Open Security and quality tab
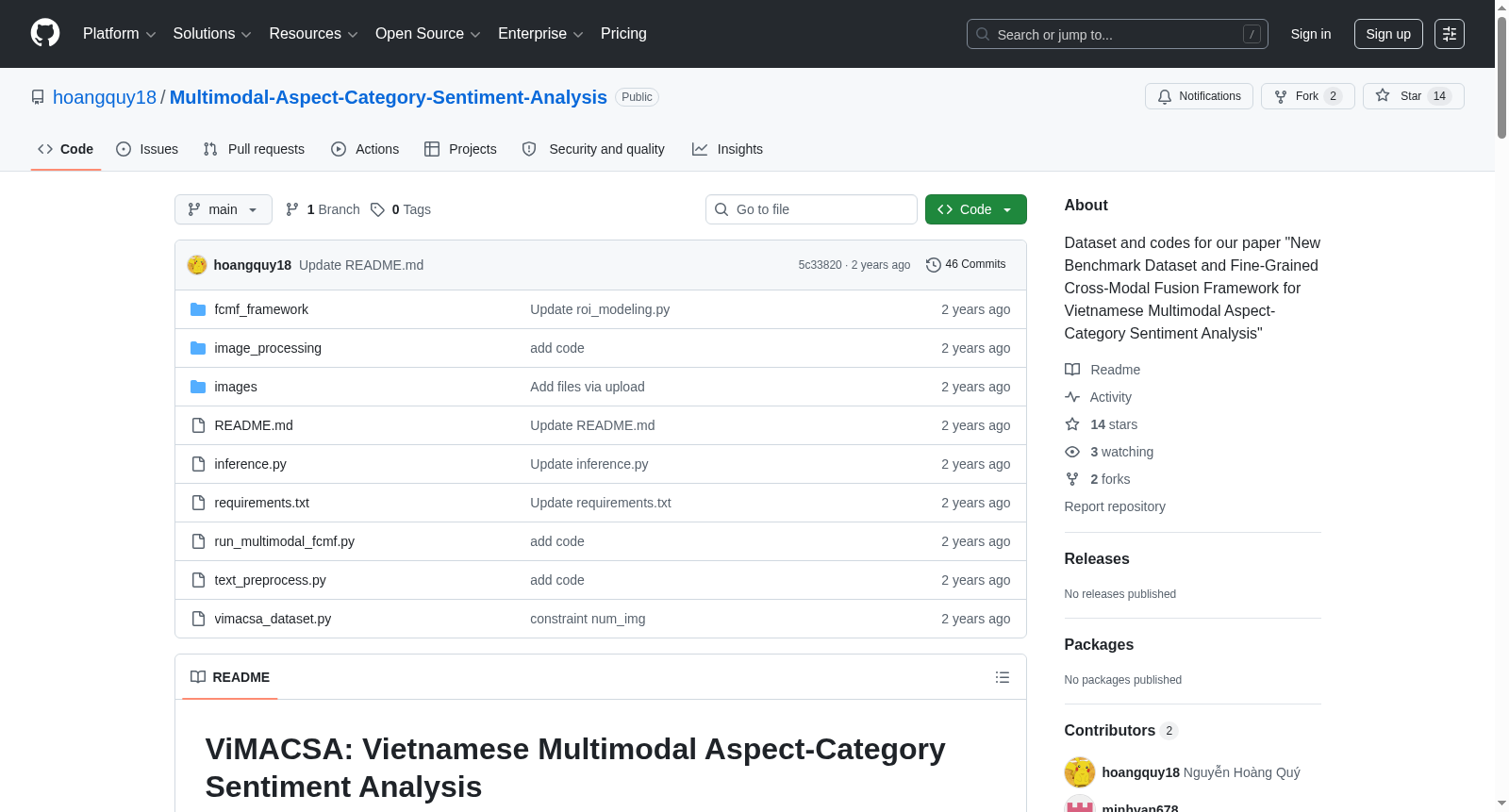Viewport: 1509px width, 812px height. pyautogui.click(x=593, y=149)
